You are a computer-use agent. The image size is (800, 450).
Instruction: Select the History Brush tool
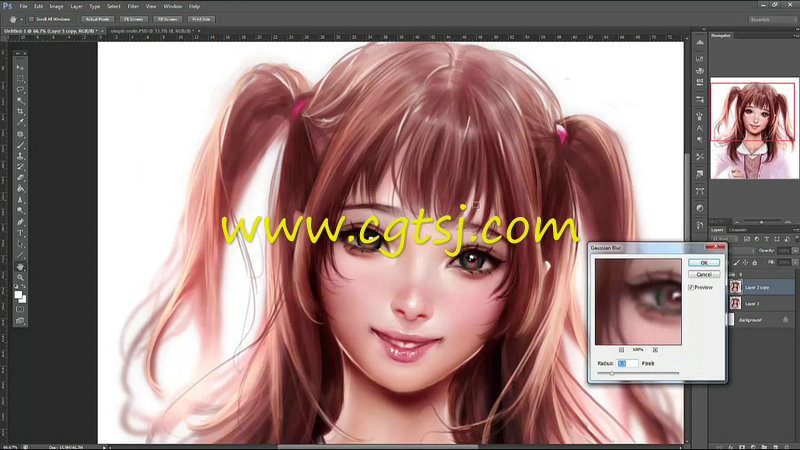tap(20, 167)
